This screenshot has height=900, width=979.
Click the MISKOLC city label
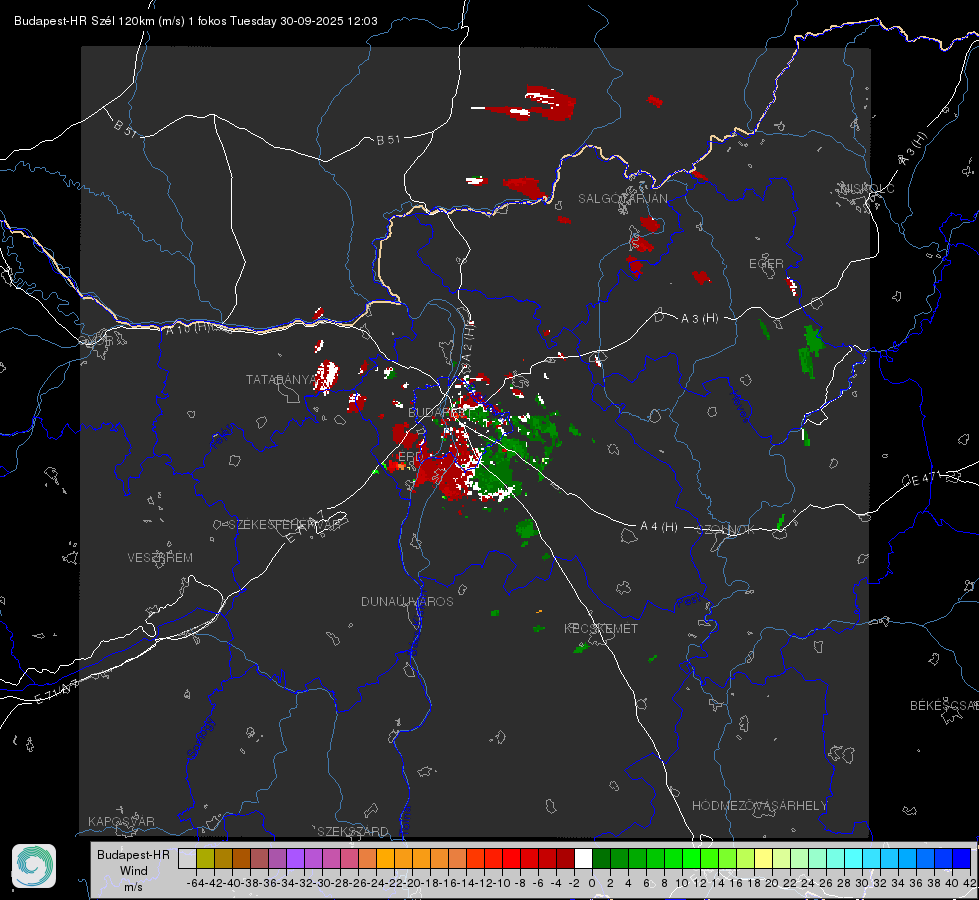tap(867, 188)
